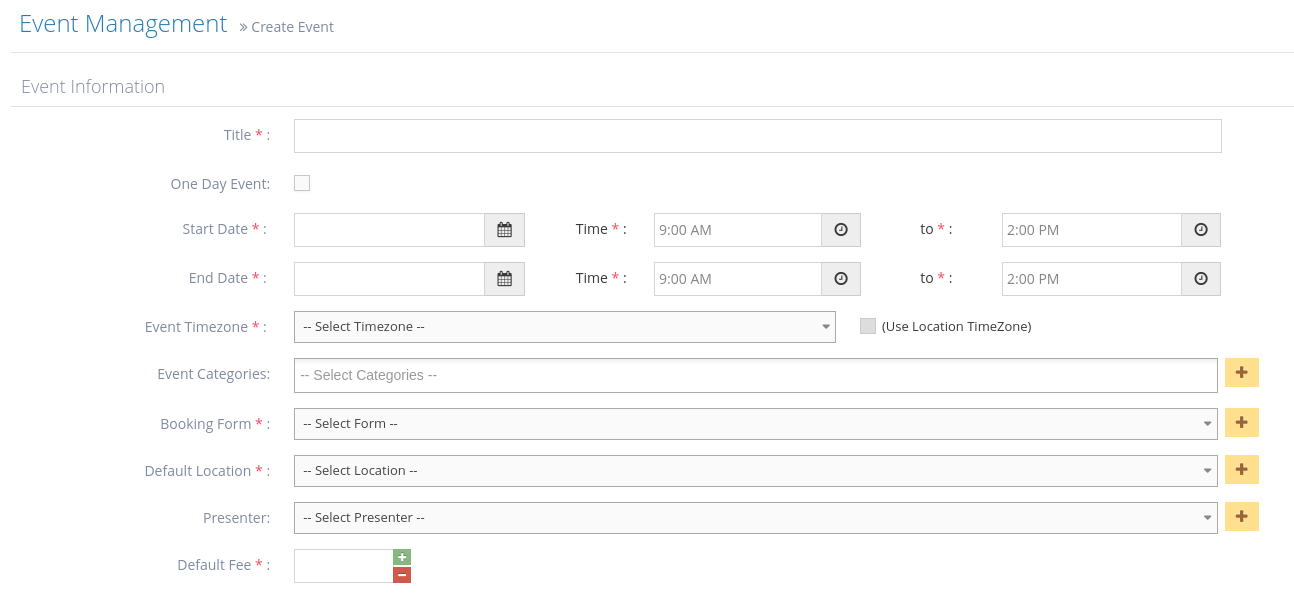
Task: Click clock icon for Start Date time
Action: coord(841,230)
